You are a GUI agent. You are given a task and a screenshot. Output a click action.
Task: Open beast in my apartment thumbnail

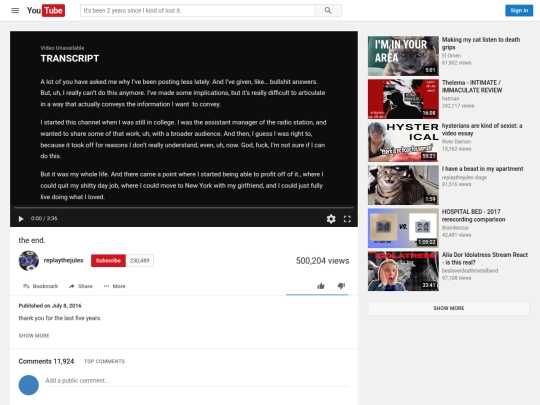403,185
